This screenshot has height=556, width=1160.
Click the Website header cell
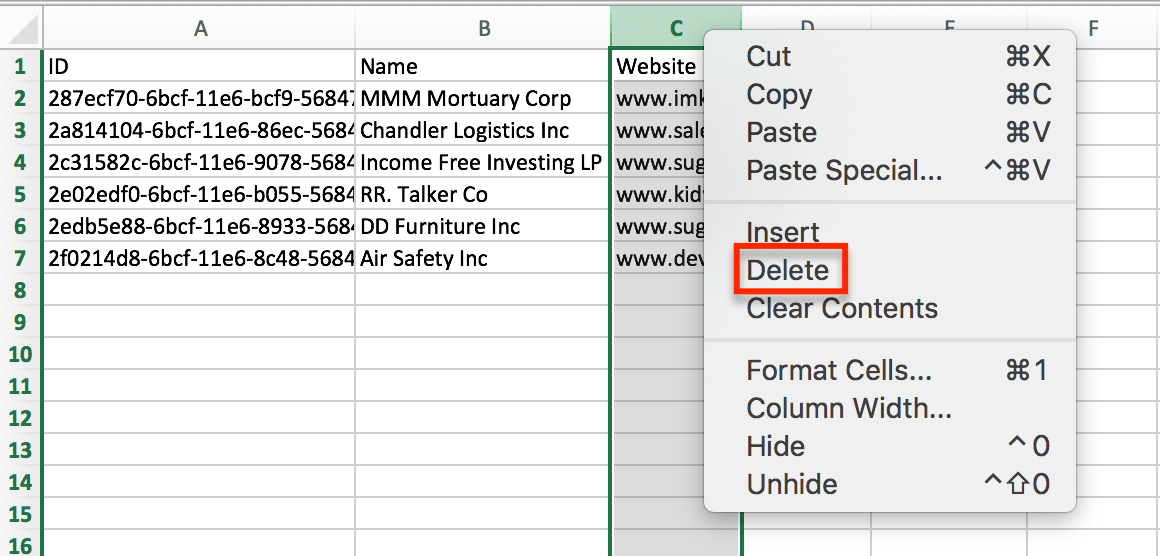657,66
